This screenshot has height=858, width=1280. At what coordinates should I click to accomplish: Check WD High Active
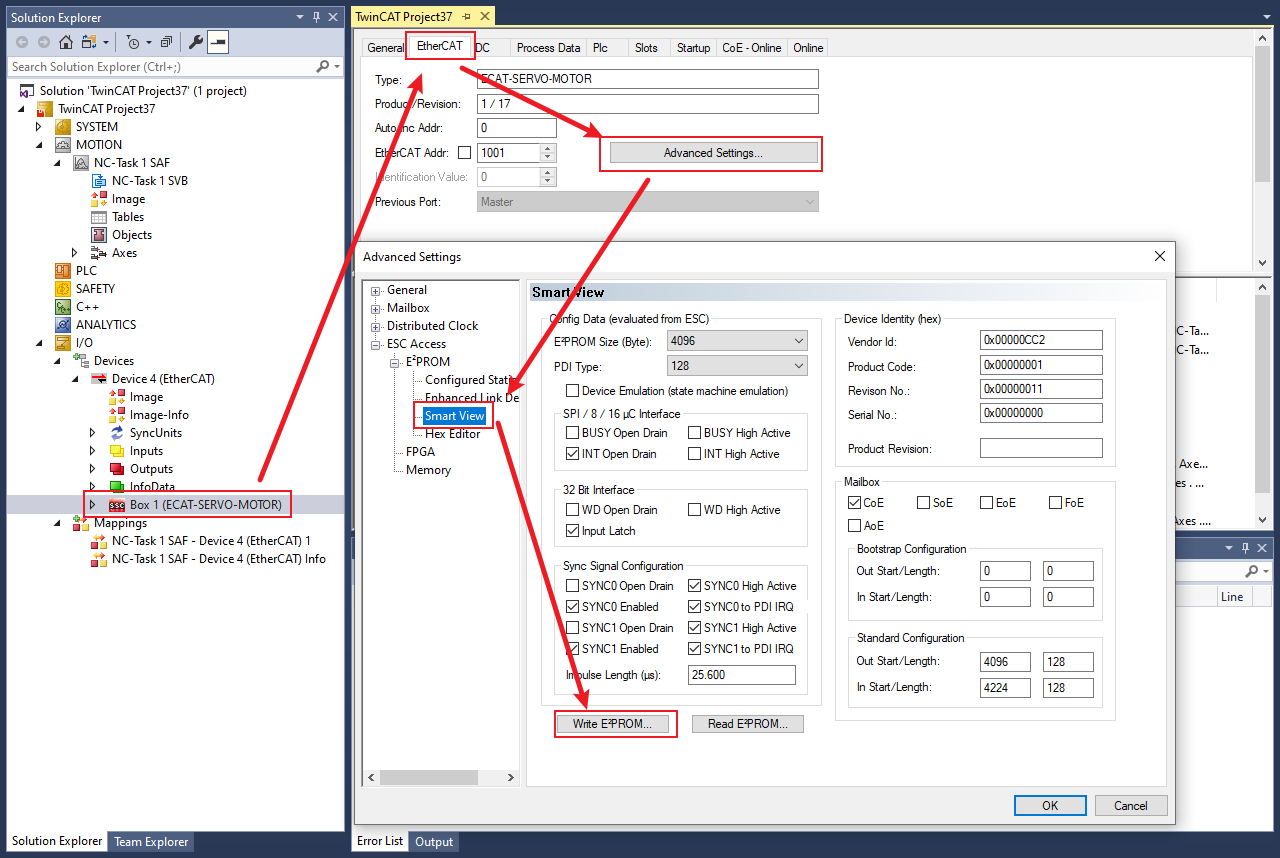tap(694, 510)
